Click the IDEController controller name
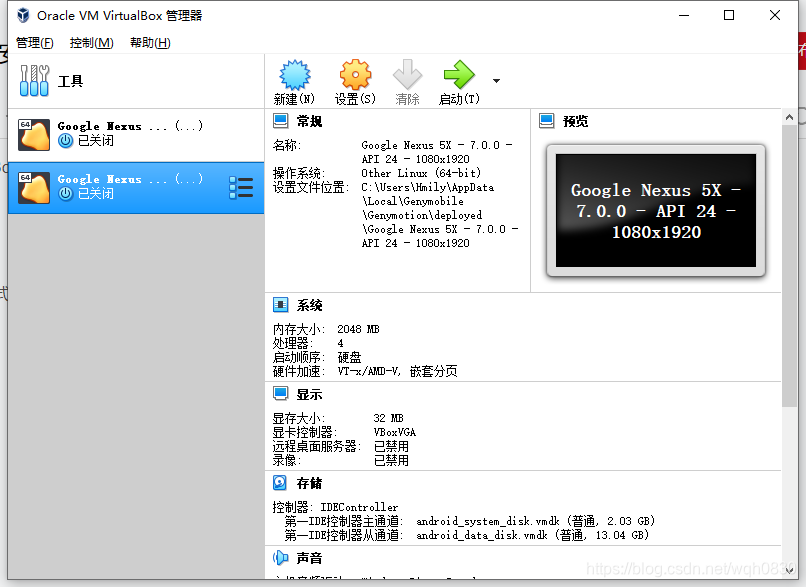 (x=359, y=507)
